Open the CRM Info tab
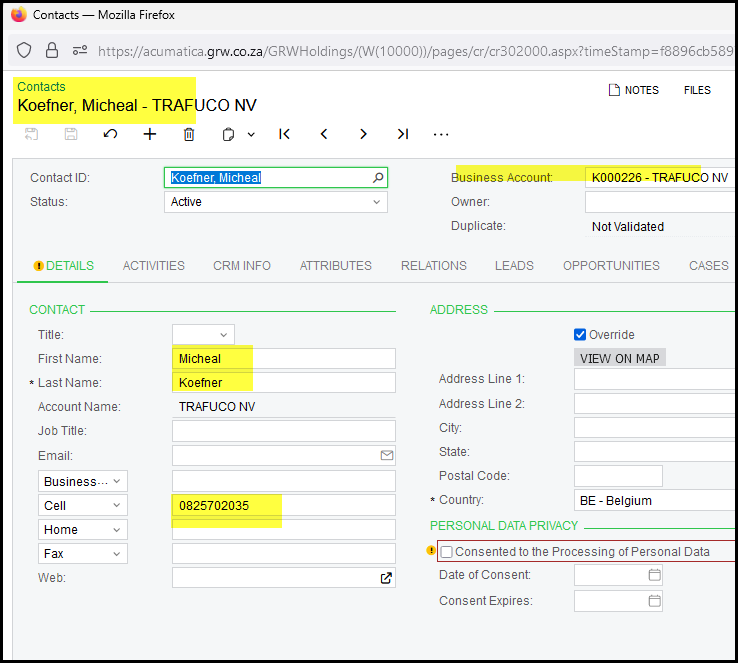 [241, 266]
